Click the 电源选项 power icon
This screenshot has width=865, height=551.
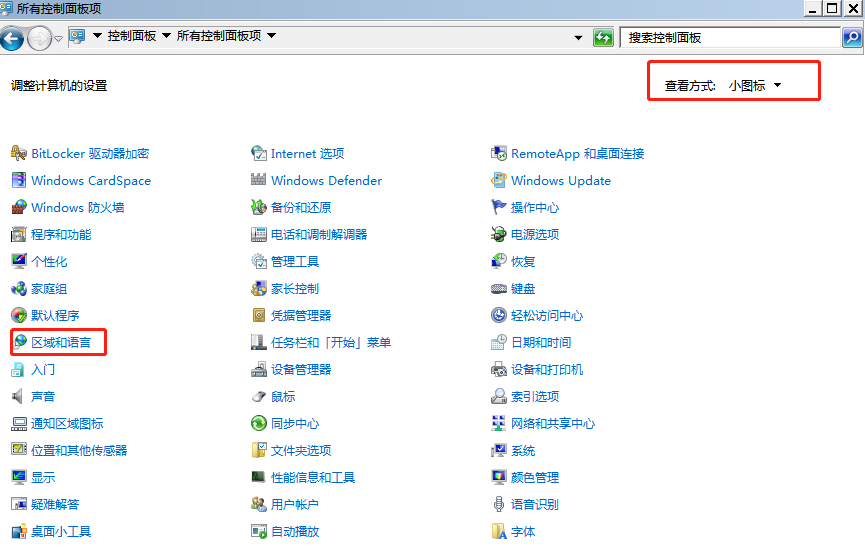pyautogui.click(x=499, y=235)
